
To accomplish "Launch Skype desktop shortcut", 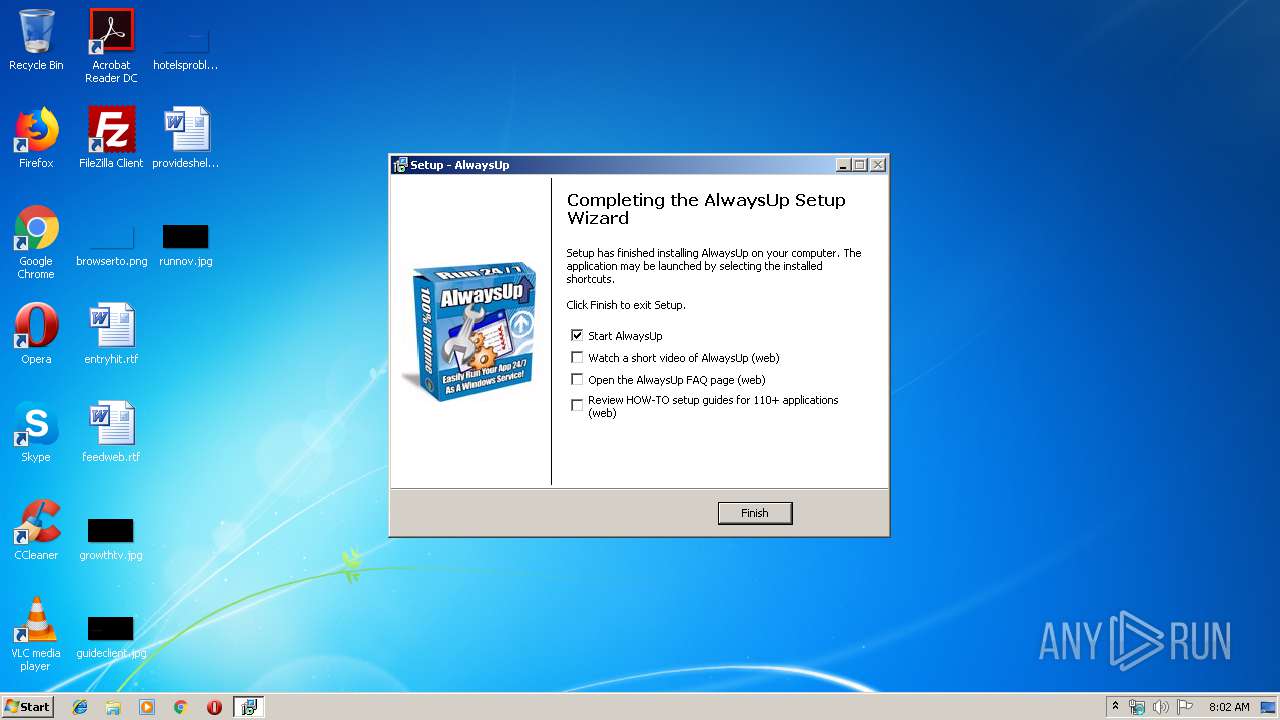I will tap(36, 432).
